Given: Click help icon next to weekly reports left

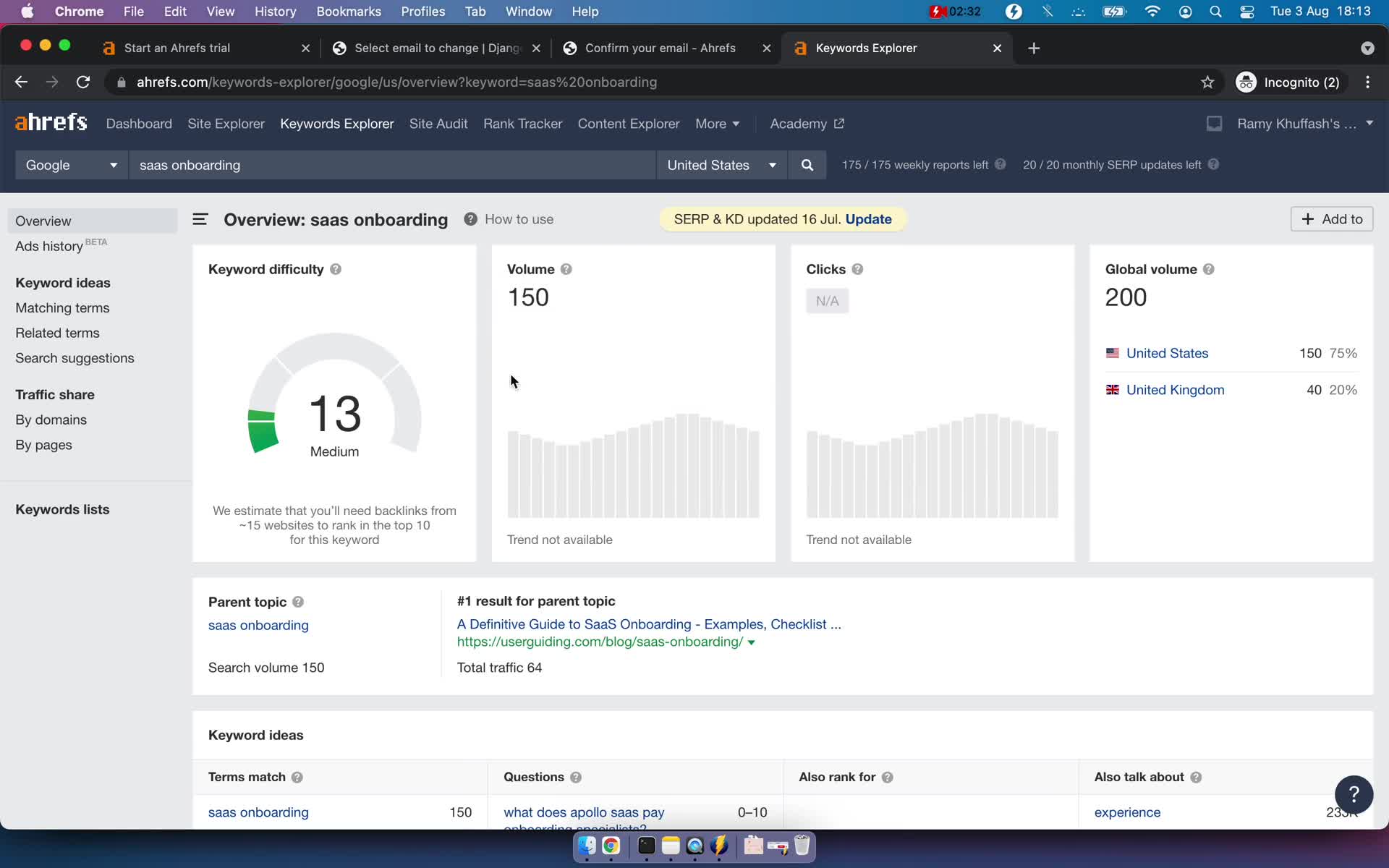Looking at the screenshot, I should point(1001,164).
